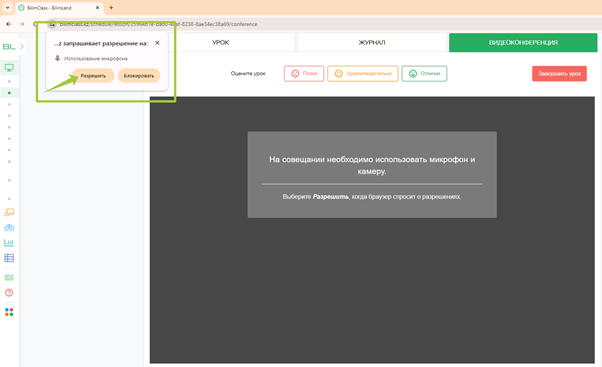Open the red question mark help icon
This screenshot has height=367, width=602.
9,293
